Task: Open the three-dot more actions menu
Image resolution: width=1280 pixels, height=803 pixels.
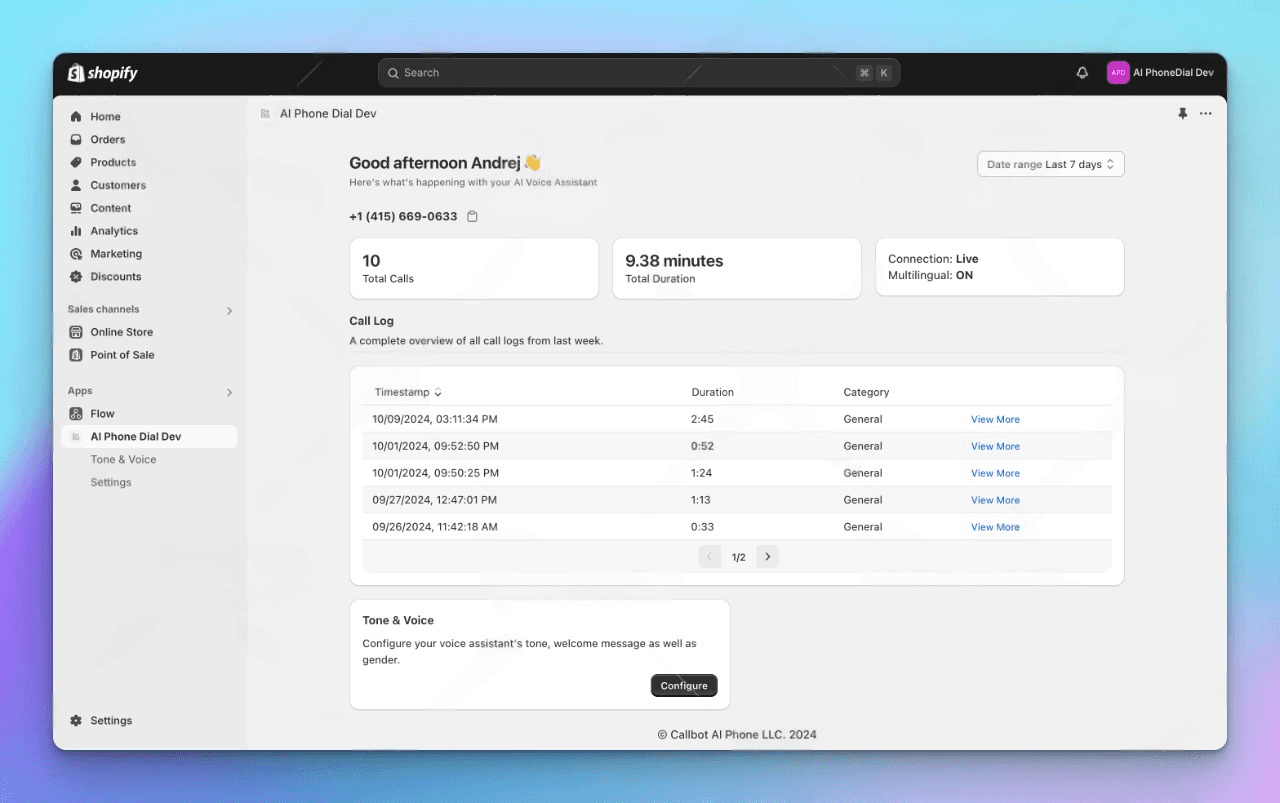Action: tap(1206, 114)
